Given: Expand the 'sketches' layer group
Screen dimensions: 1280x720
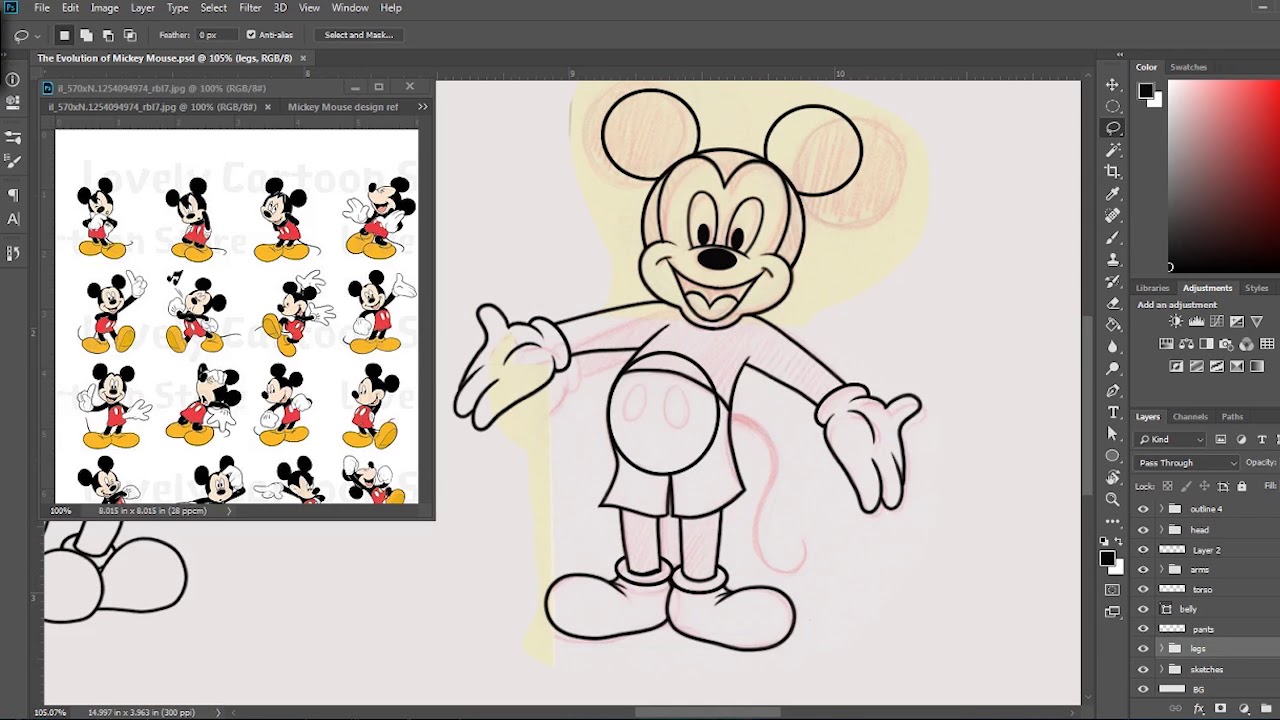Looking at the screenshot, I should (x=1161, y=669).
